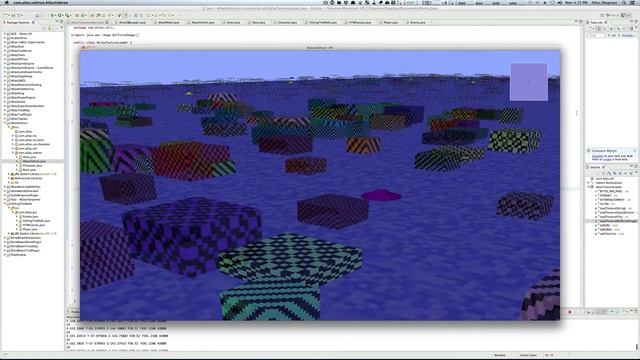Expand import declarations in the Outline
The width and height of the screenshot is (640, 360).
coord(588,183)
